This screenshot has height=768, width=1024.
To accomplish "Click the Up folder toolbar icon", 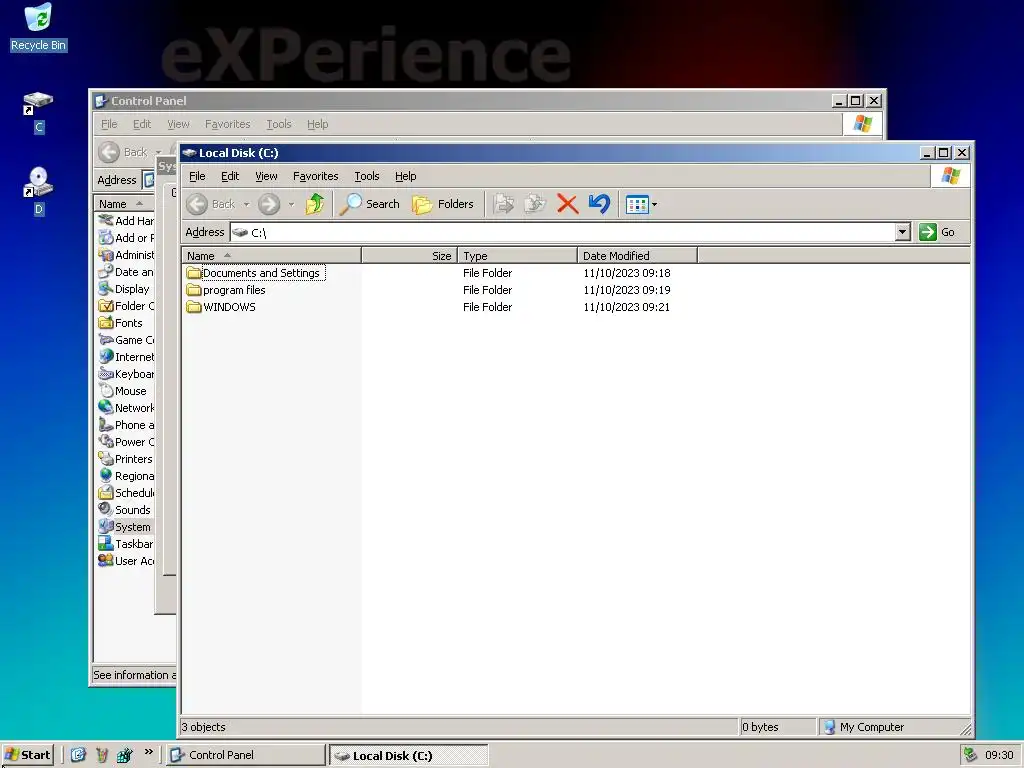I will (315, 204).
